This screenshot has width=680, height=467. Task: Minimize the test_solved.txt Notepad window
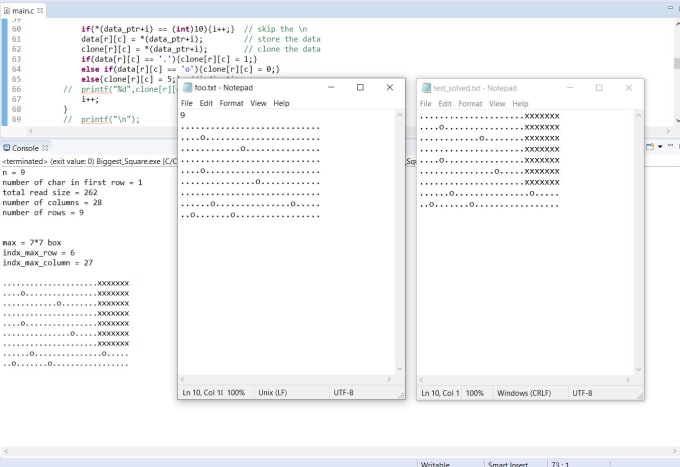pyautogui.click(x=570, y=88)
